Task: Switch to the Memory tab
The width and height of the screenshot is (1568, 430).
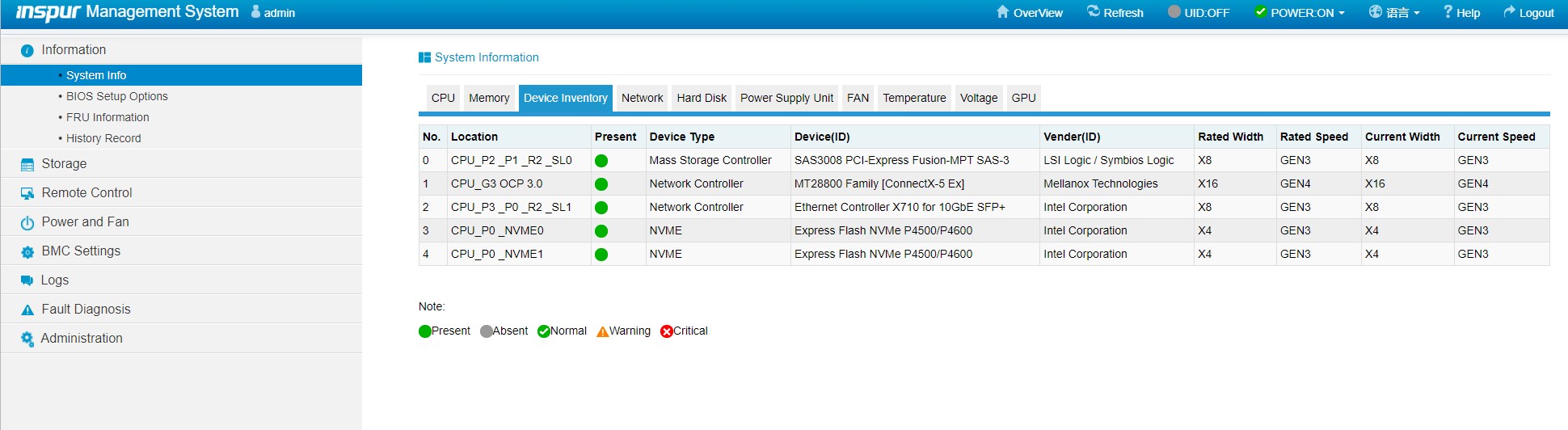Action: tap(489, 98)
